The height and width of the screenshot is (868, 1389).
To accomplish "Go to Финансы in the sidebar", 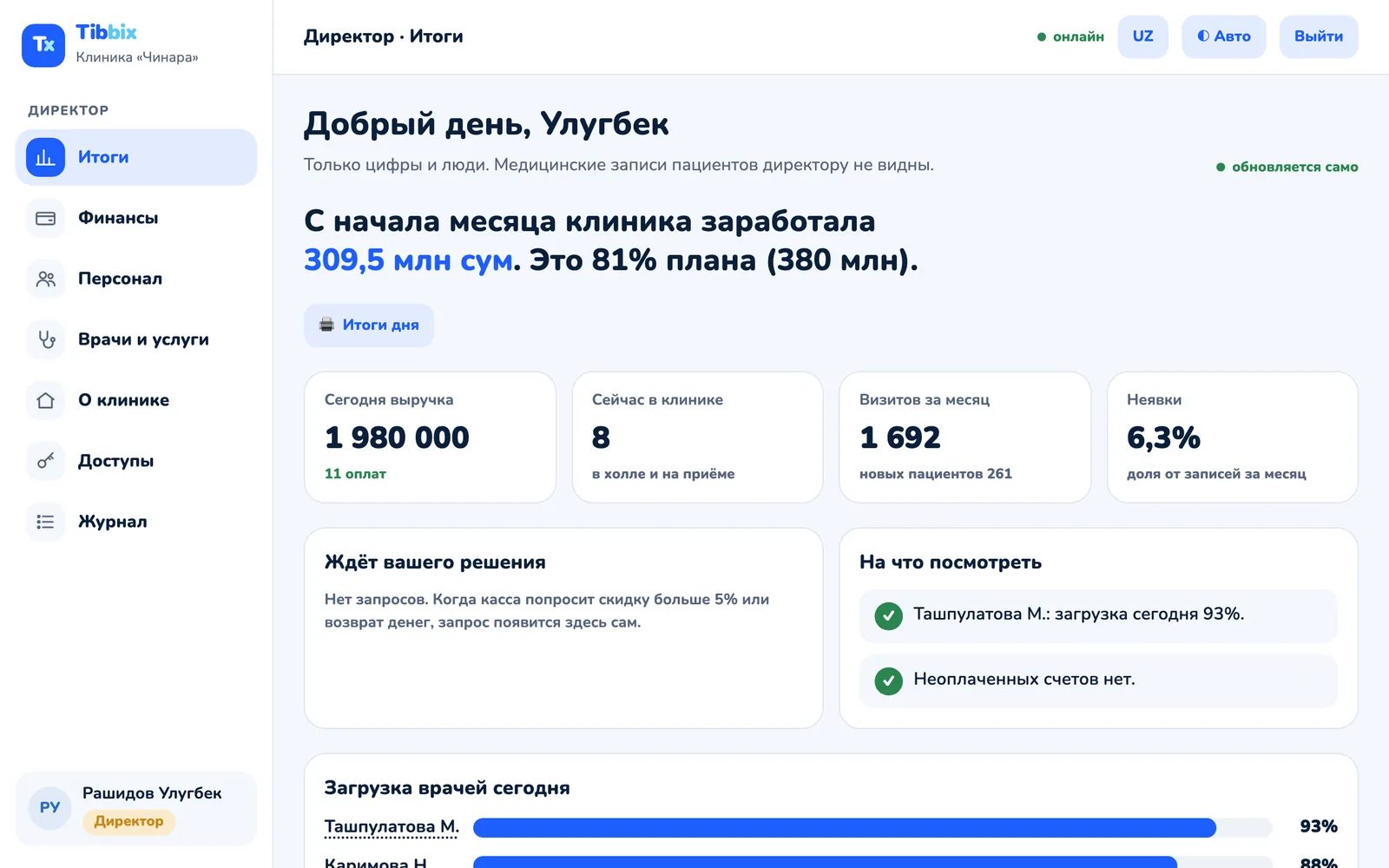I will [136, 218].
